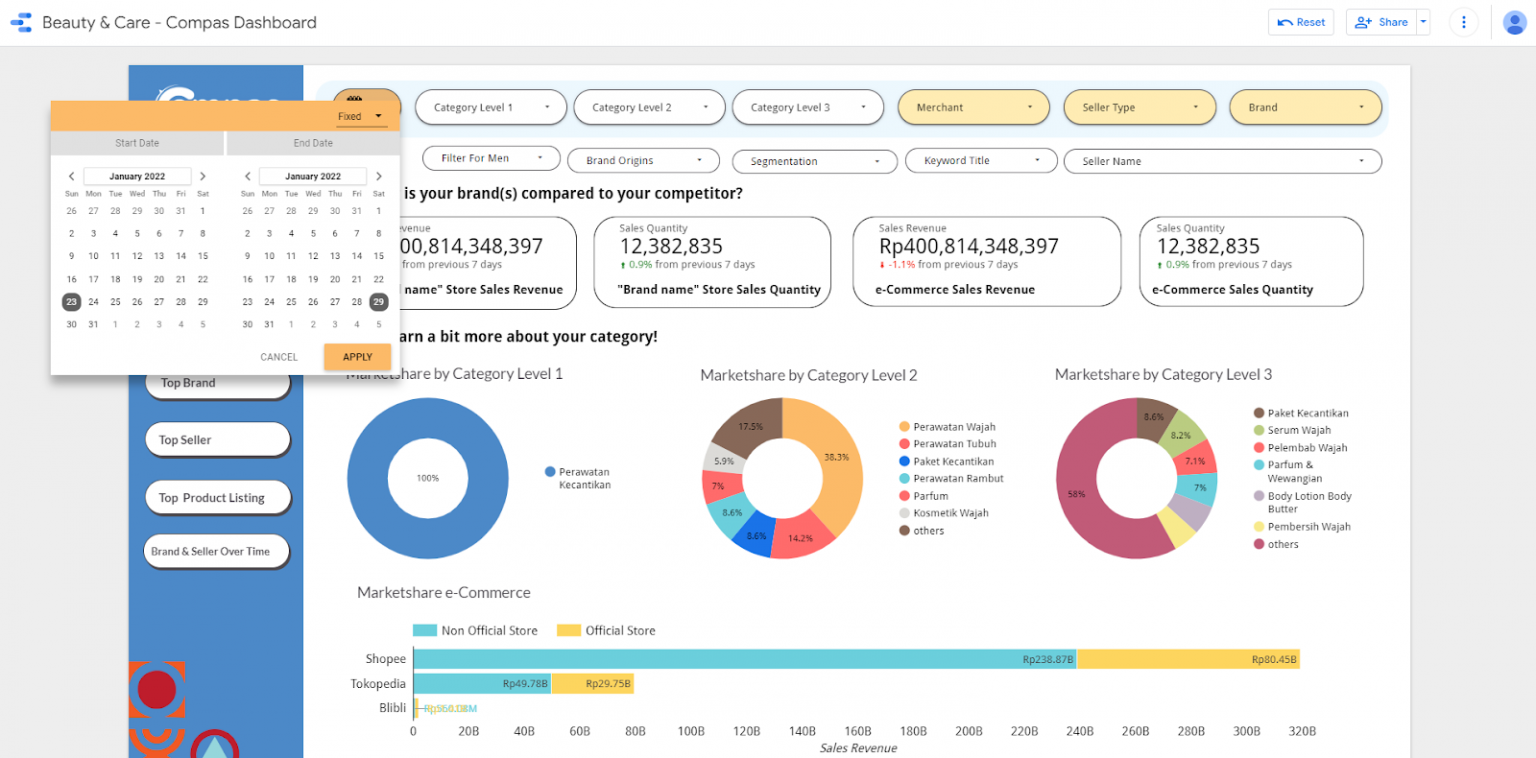Click CANCEL in the date picker
This screenshot has width=1536, height=758.
tap(279, 357)
